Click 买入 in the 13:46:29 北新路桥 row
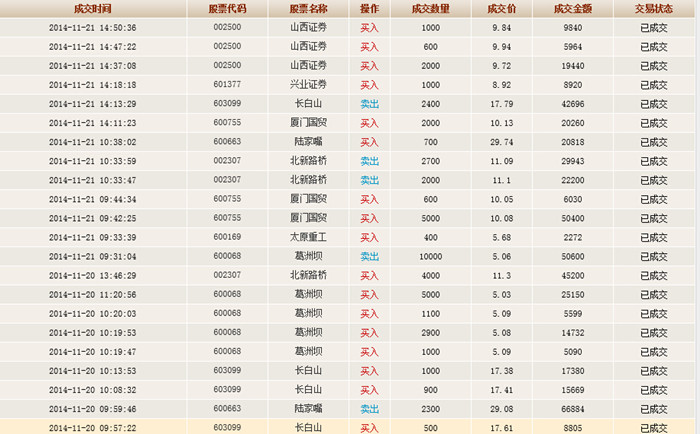Viewport: 700px width, 434px height. (x=369, y=275)
